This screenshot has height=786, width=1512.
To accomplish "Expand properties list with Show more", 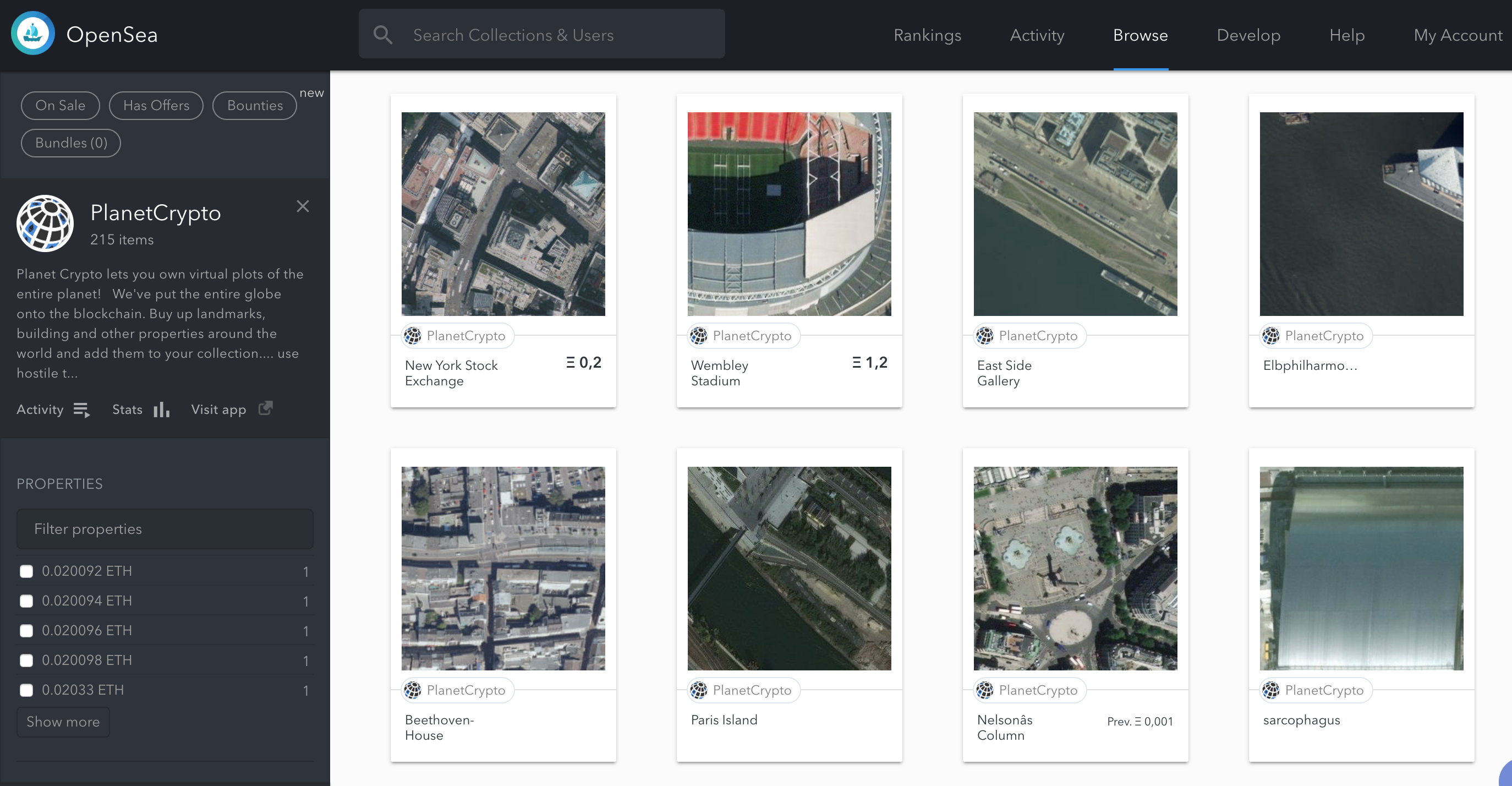I will tap(63, 722).
